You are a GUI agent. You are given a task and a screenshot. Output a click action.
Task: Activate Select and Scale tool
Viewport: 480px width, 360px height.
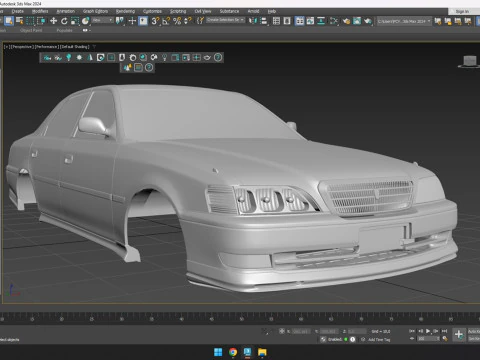(75, 21)
